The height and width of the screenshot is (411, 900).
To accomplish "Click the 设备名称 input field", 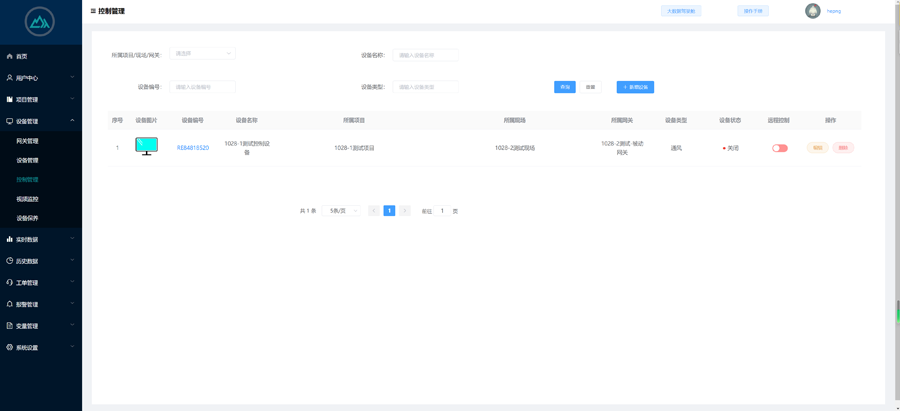I will (425, 55).
